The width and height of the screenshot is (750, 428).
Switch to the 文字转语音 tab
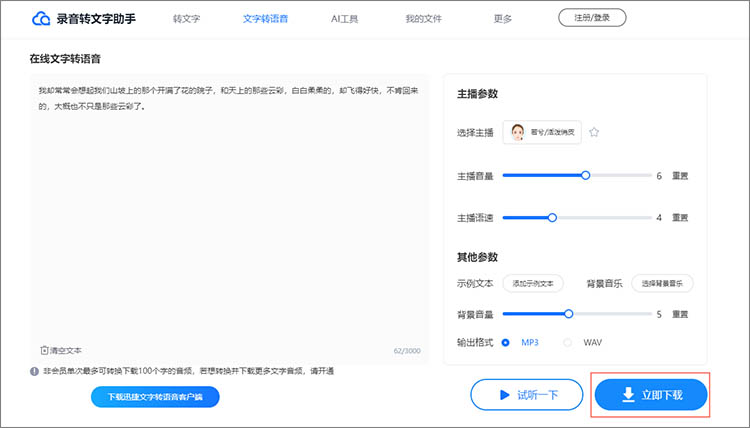265,19
